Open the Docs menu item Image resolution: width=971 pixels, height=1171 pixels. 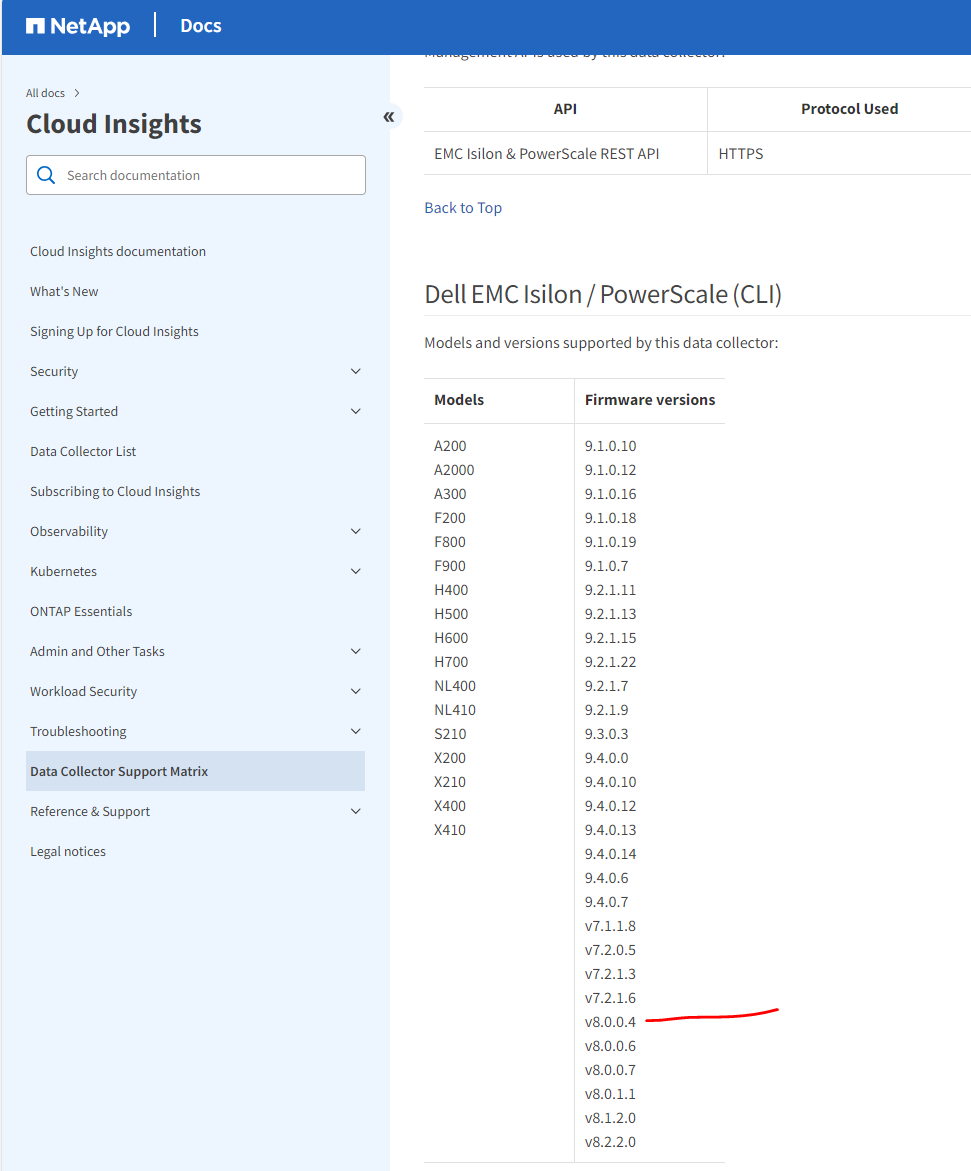coord(200,26)
